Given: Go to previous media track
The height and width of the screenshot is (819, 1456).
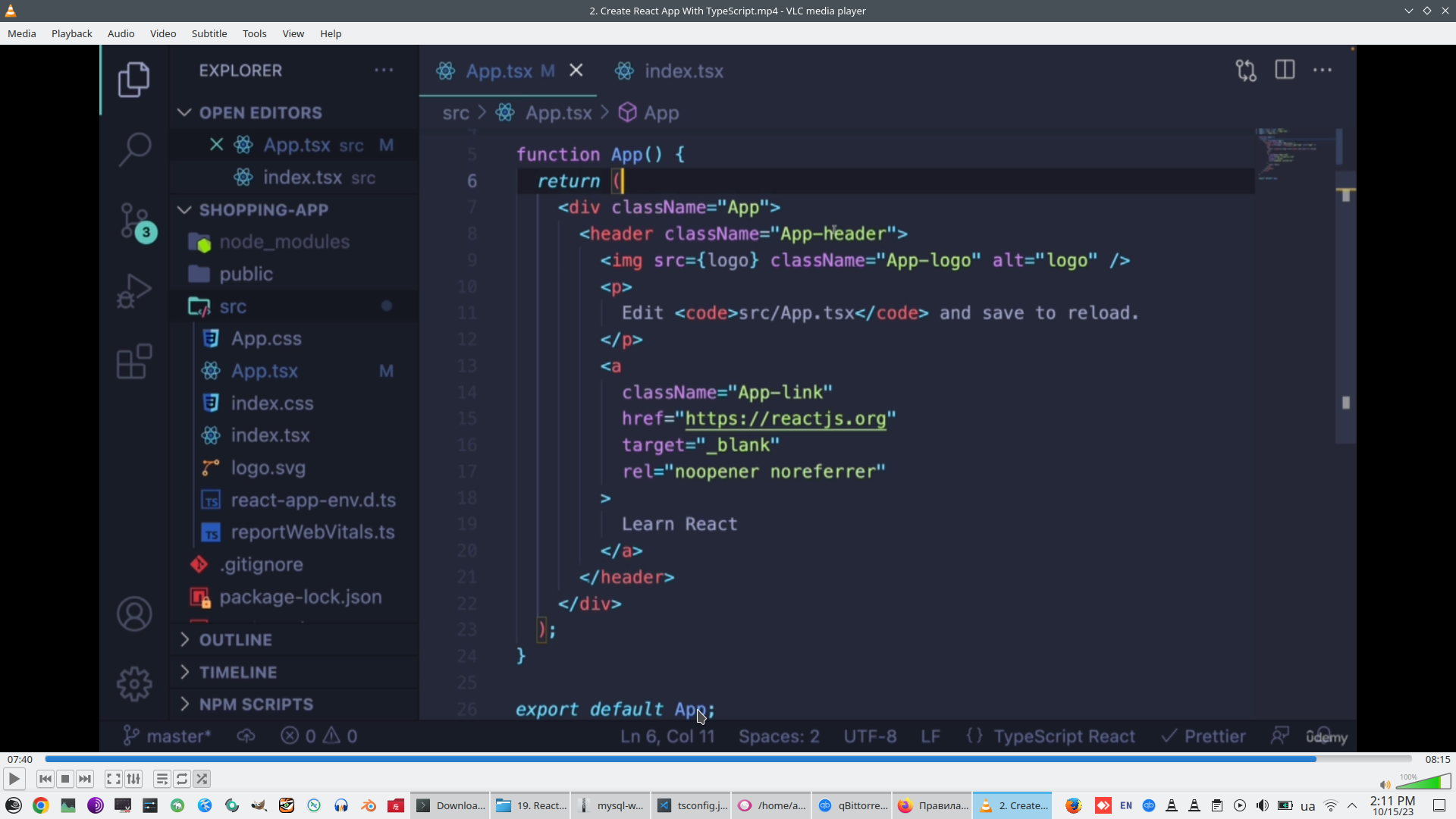Looking at the screenshot, I should [45, 779].
